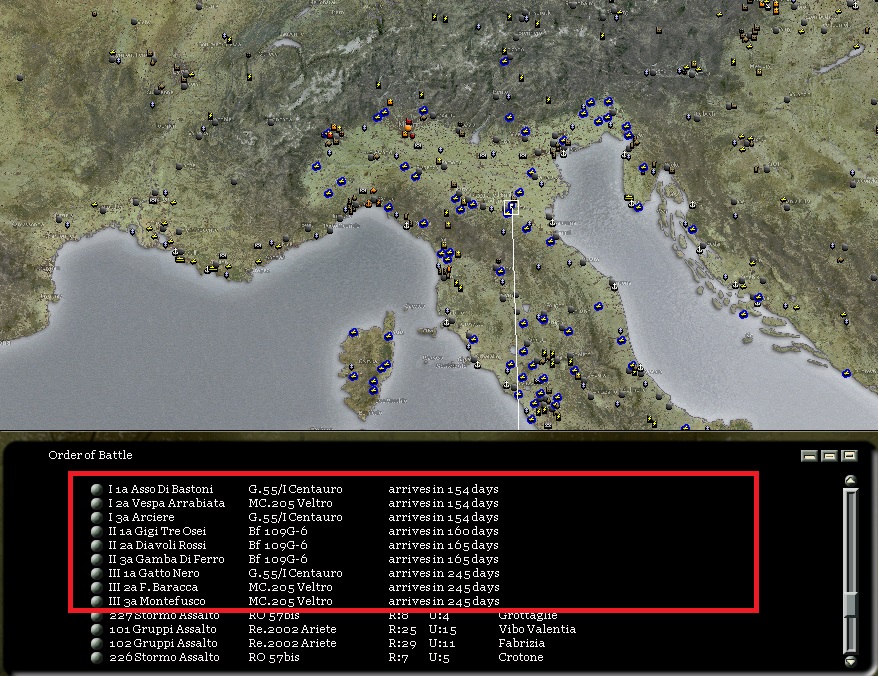The image size is (878, 676).
Task: Select the bullet beside 226 Stormo Assalto
Action: pos(96,657)
